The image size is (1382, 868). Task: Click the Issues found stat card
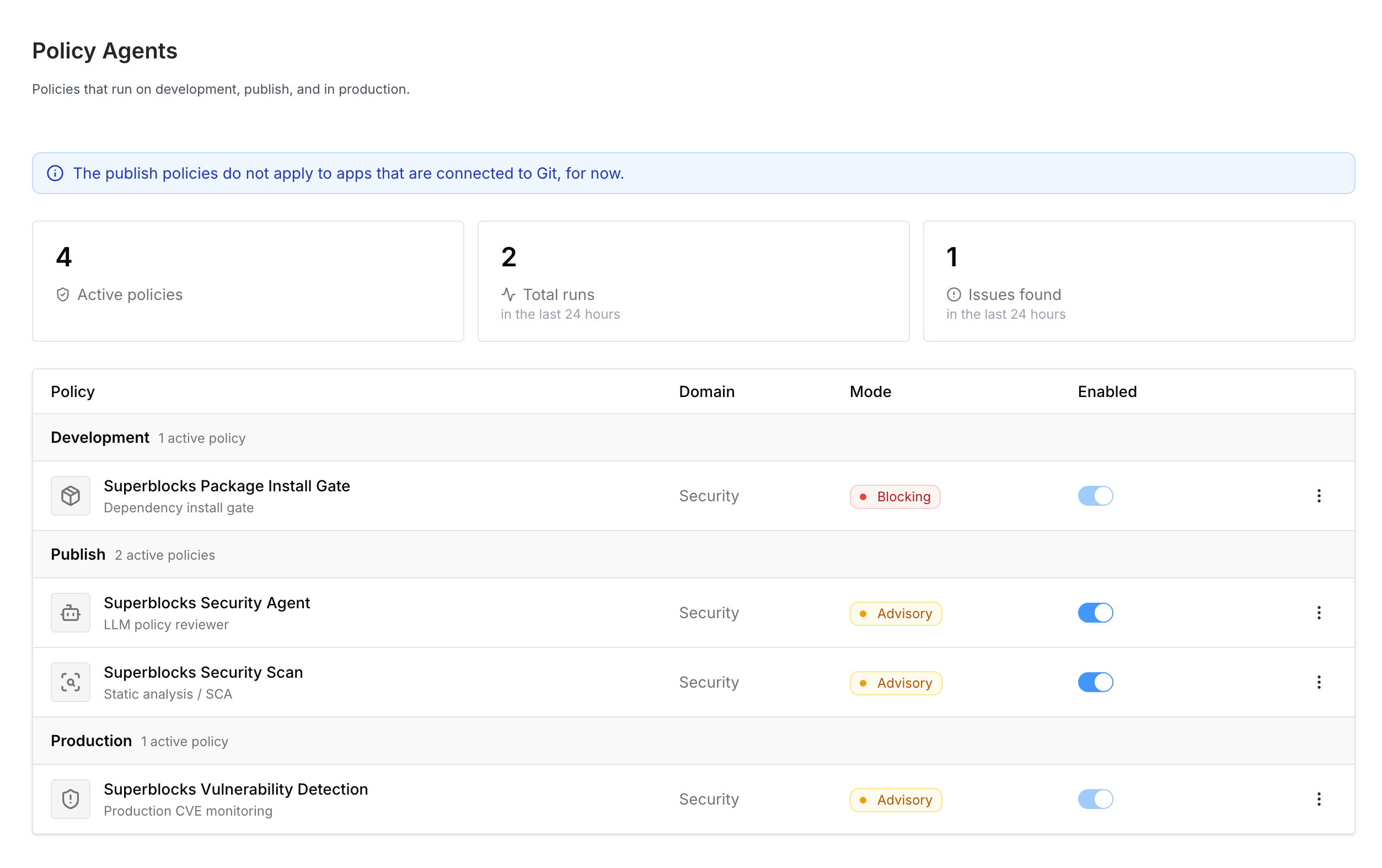pos(1139,281)
